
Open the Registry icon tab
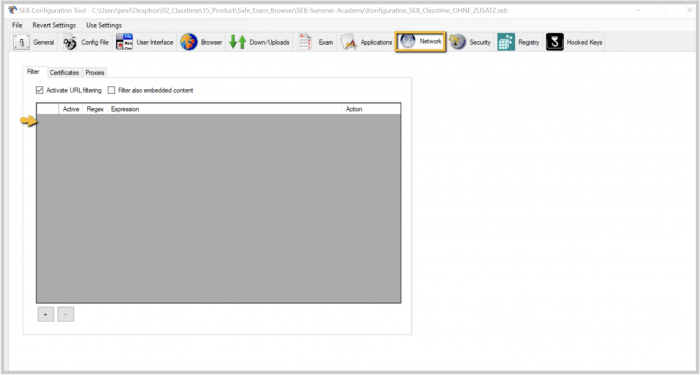click(x=506, y=42)
